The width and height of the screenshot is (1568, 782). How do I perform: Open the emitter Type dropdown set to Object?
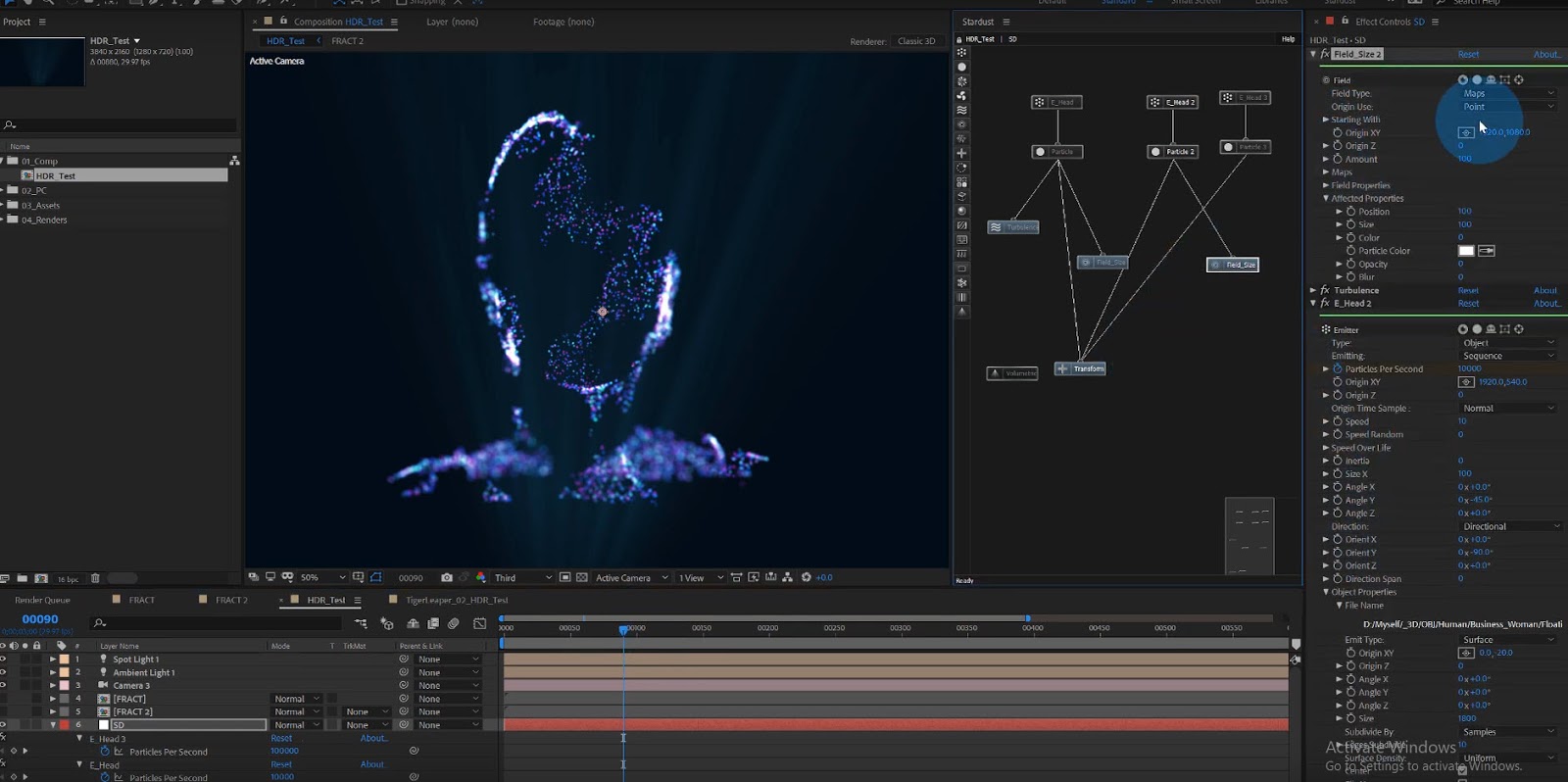coord(1508,343)
